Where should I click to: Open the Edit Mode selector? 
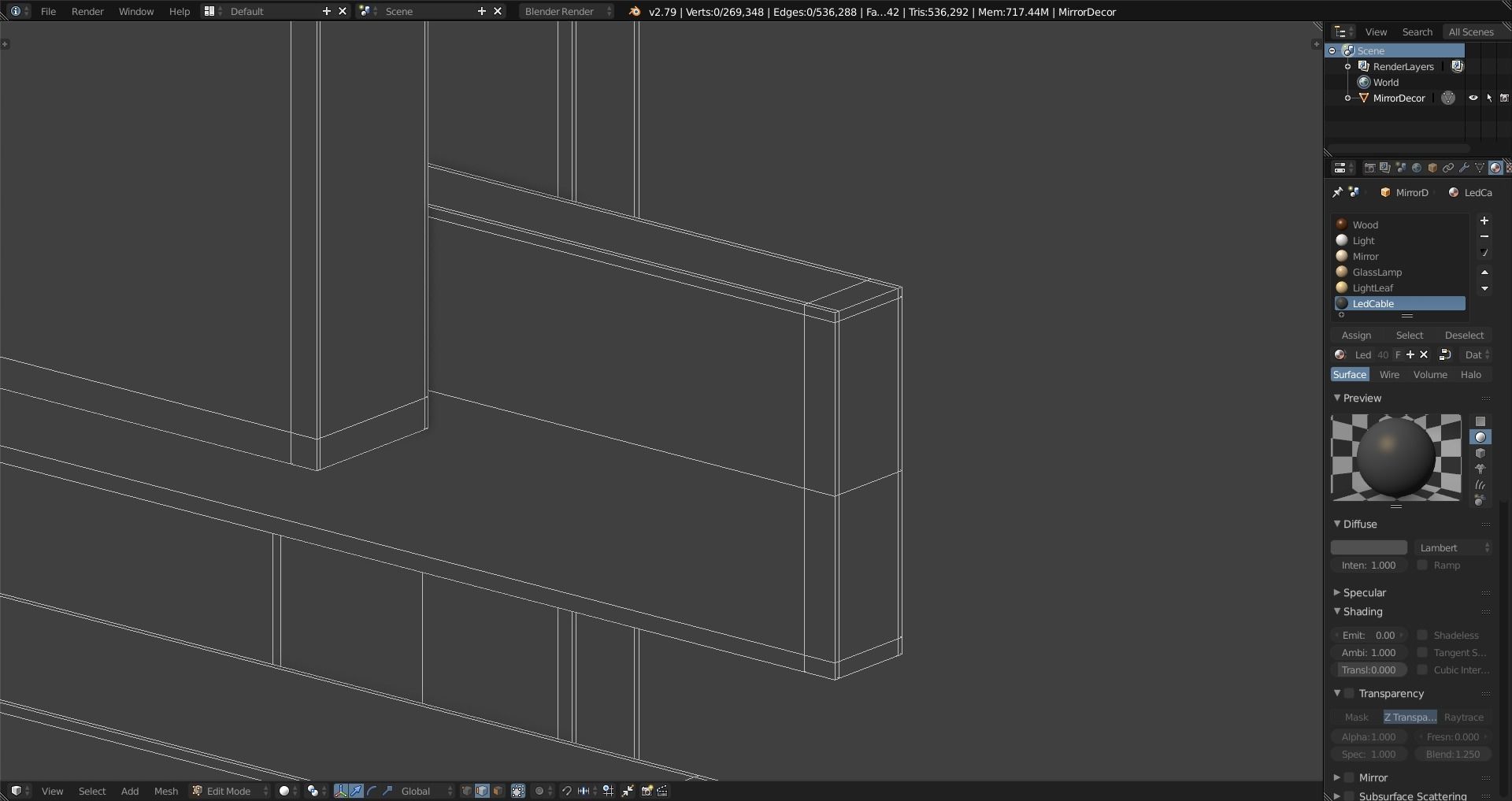[229, 791]
